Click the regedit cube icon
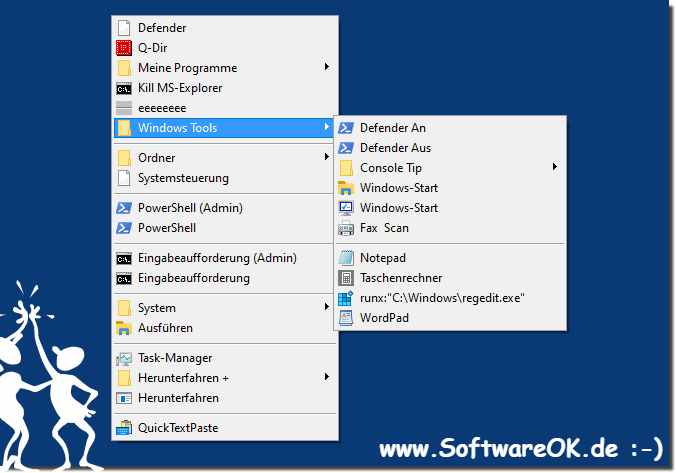The height and width of the screenshot is (473, 676). (346, 298)
